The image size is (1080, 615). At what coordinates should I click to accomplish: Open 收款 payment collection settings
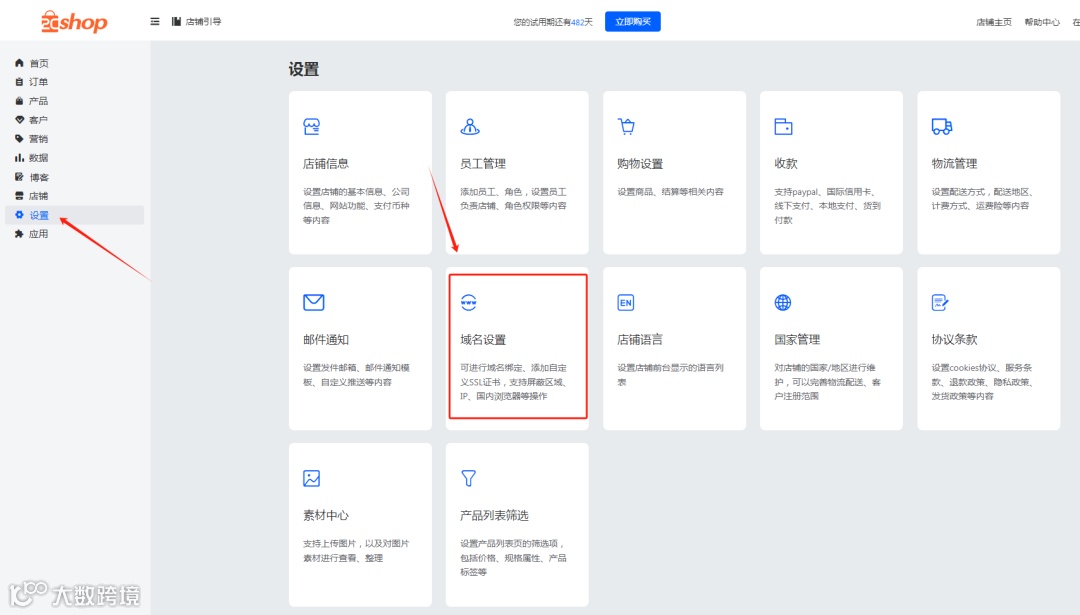830,172
